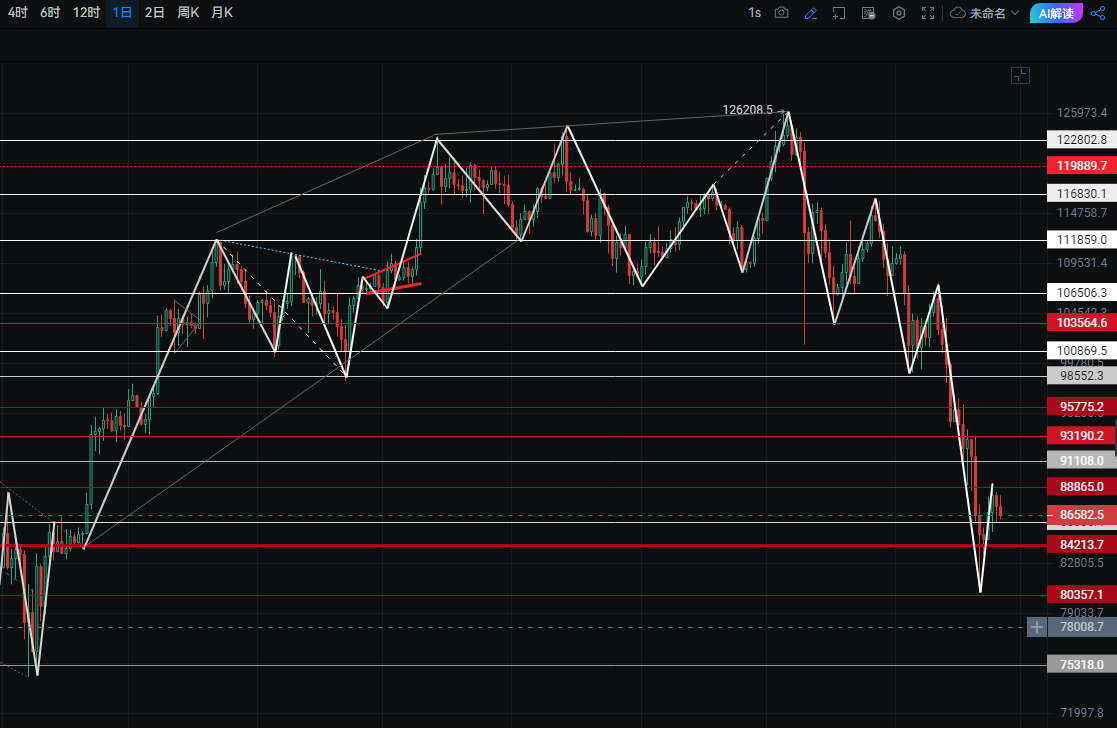Choose the 月K timeframe
Image resolution: width=1117 pixels, height=731 pixels.
[222, 13]
